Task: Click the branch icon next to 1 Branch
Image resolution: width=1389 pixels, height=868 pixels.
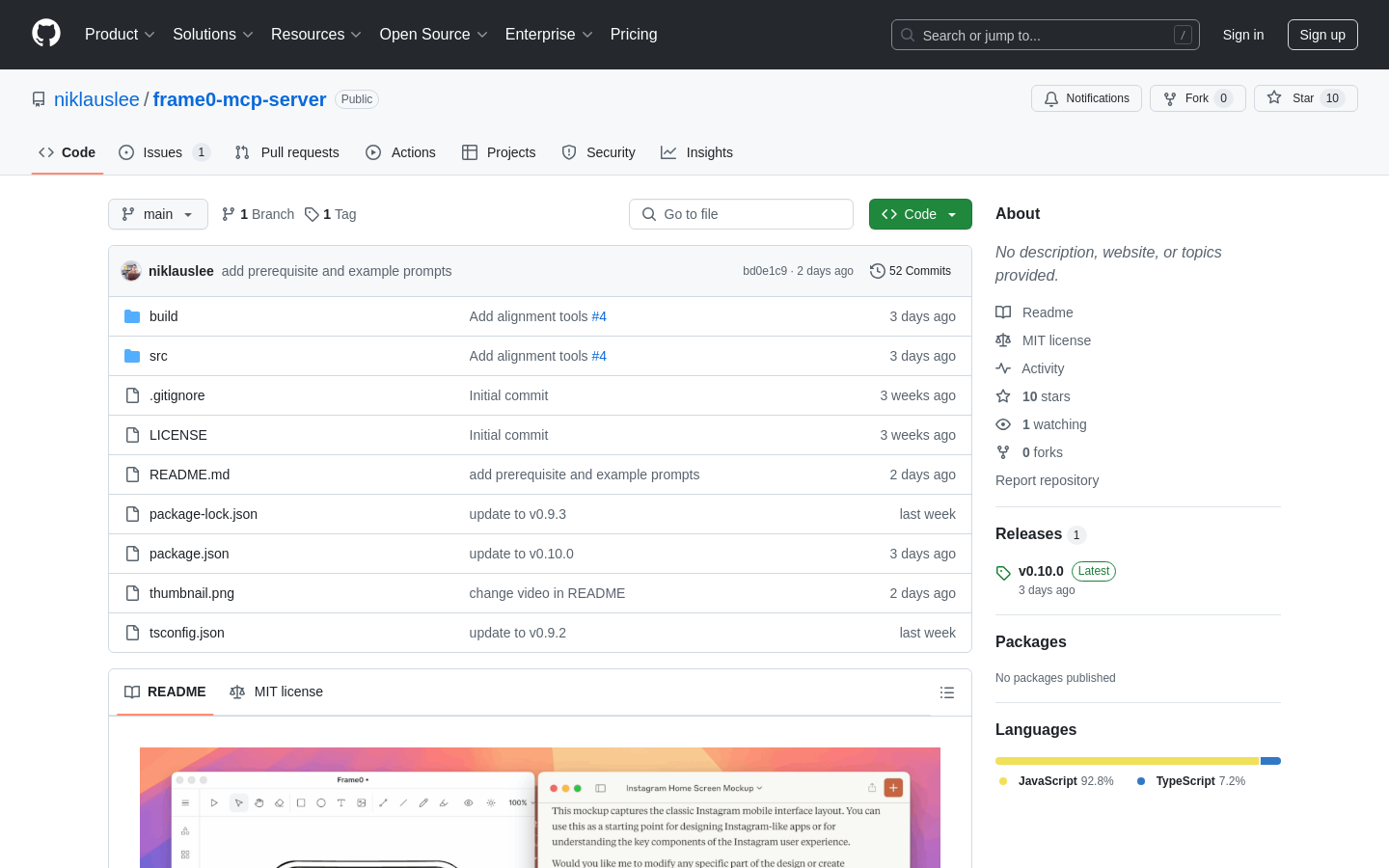Action: coord(229,214)
